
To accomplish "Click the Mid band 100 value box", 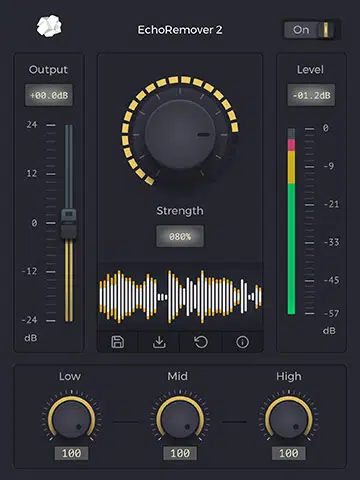I will coord(180,453).
